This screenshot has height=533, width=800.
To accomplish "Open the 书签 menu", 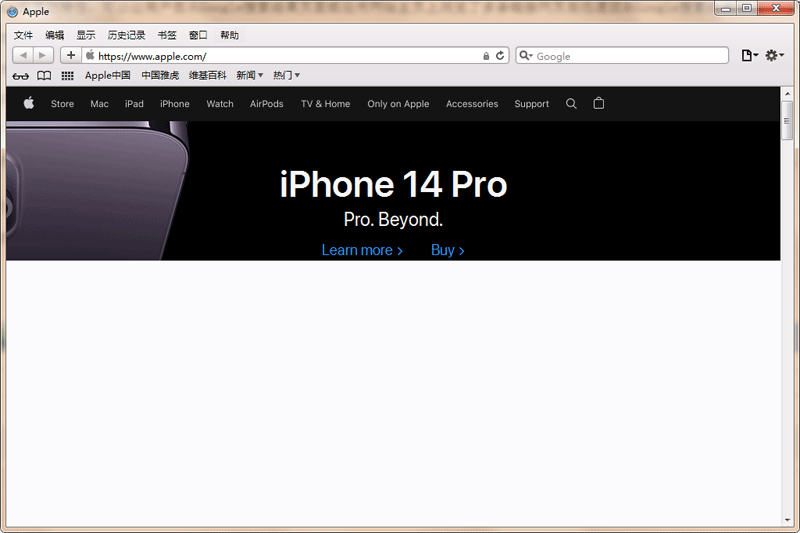I will [x=167, y=35].
